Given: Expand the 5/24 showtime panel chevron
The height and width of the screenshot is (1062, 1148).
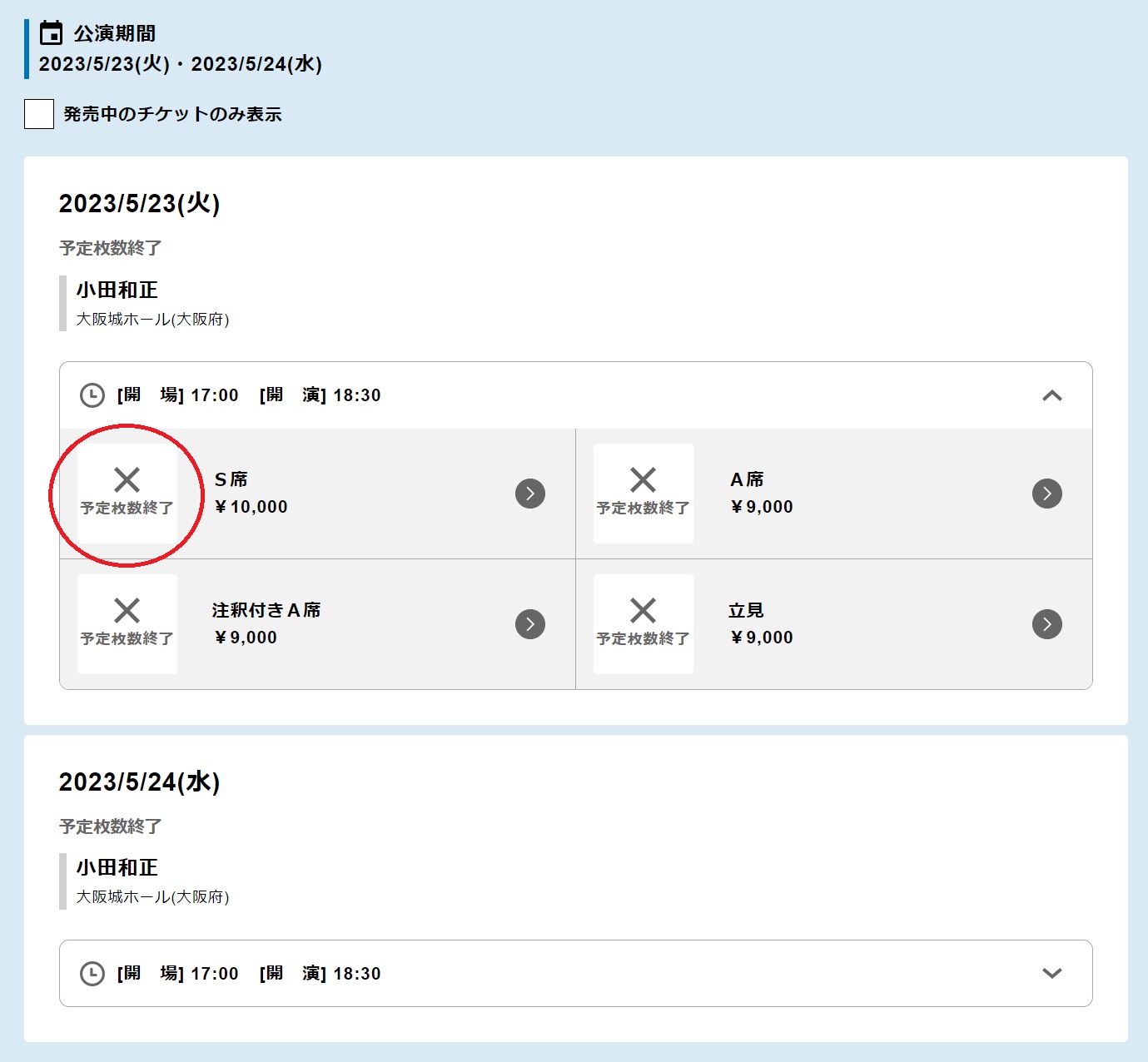Looking at the screenshot, I should (x=1051, y=973).
